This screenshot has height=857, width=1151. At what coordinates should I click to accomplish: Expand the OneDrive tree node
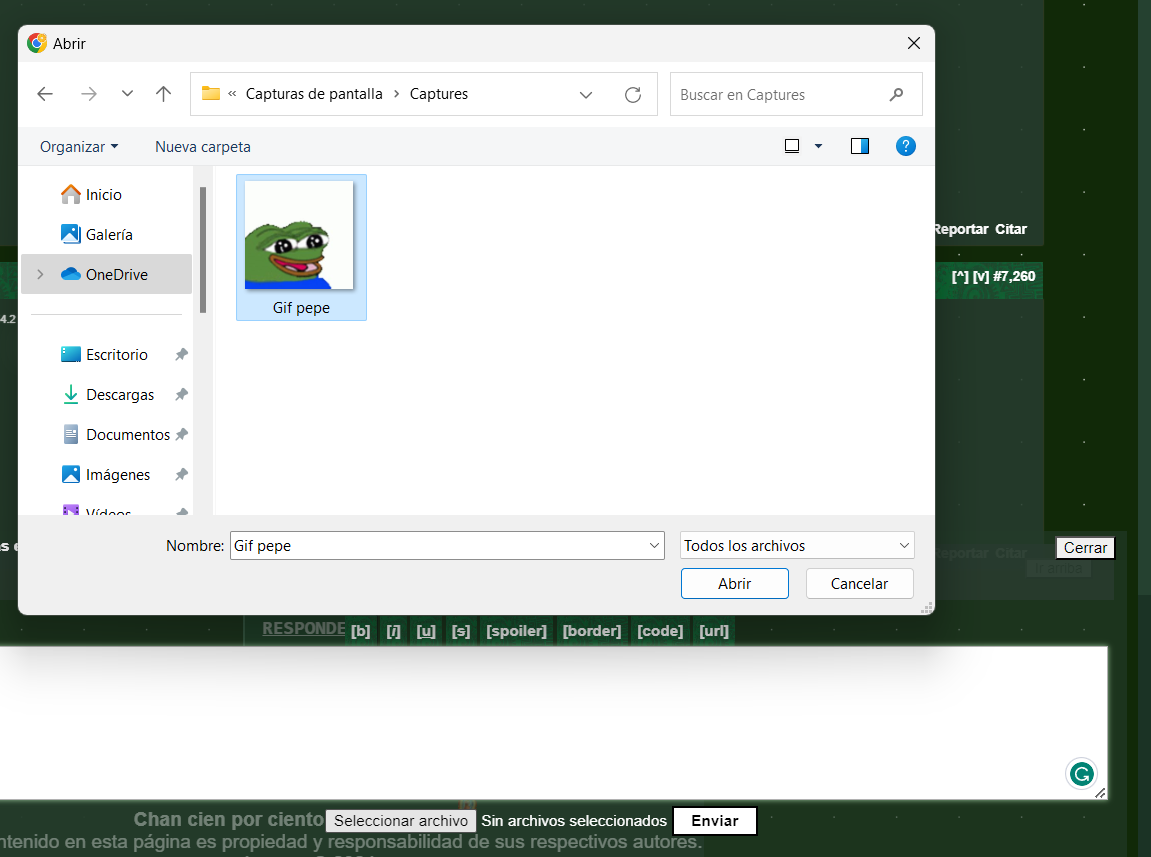point(40,275)
